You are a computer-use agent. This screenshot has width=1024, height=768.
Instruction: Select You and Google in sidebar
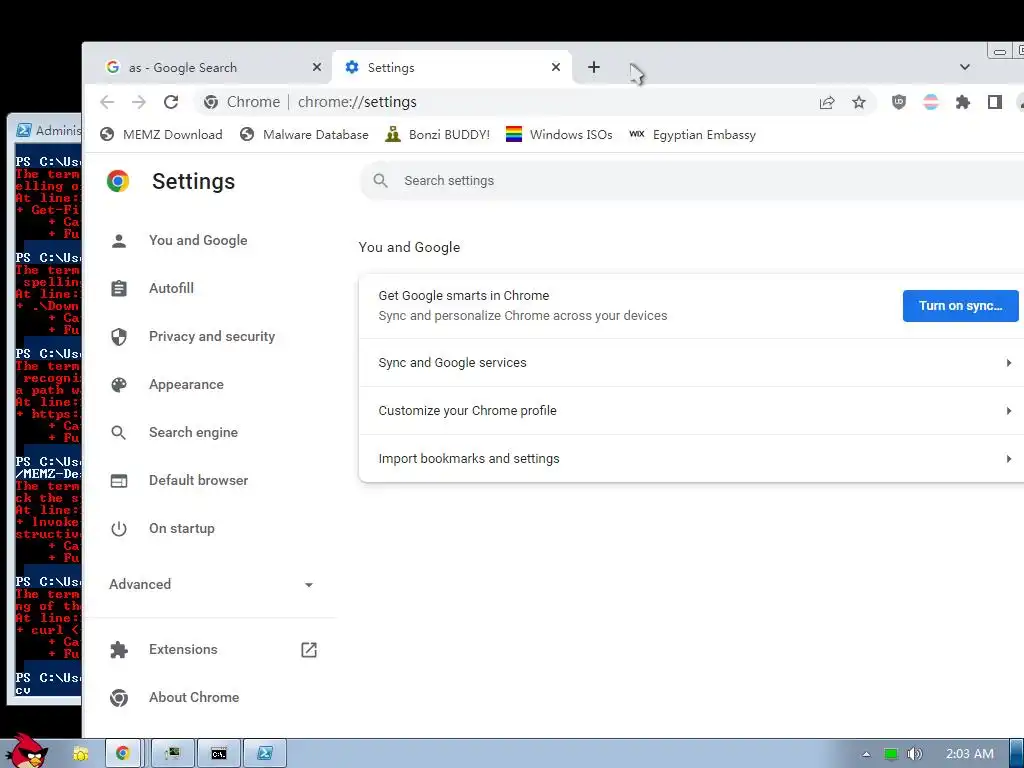point(198,240)
